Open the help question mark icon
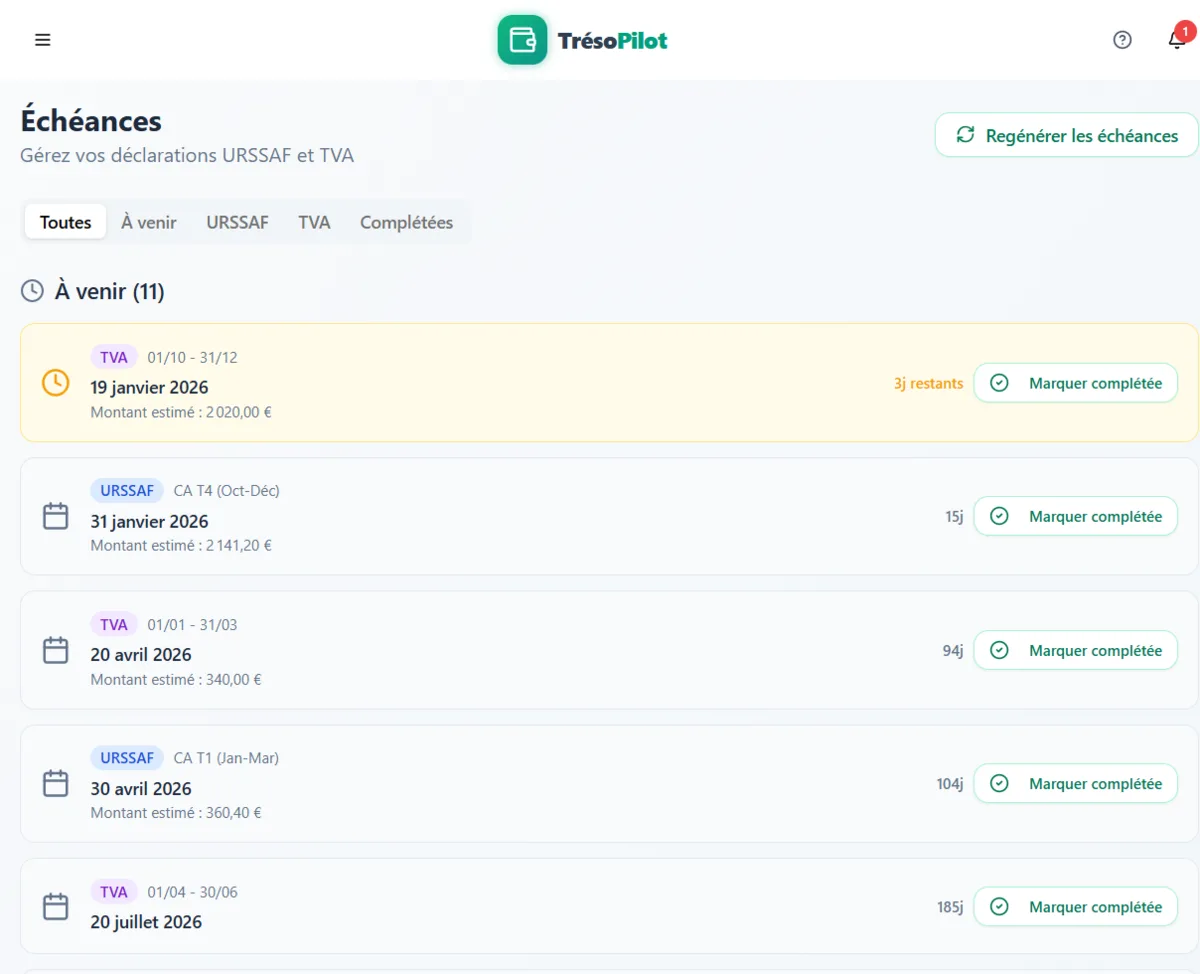1200x974 pixels. (1122, 40)
